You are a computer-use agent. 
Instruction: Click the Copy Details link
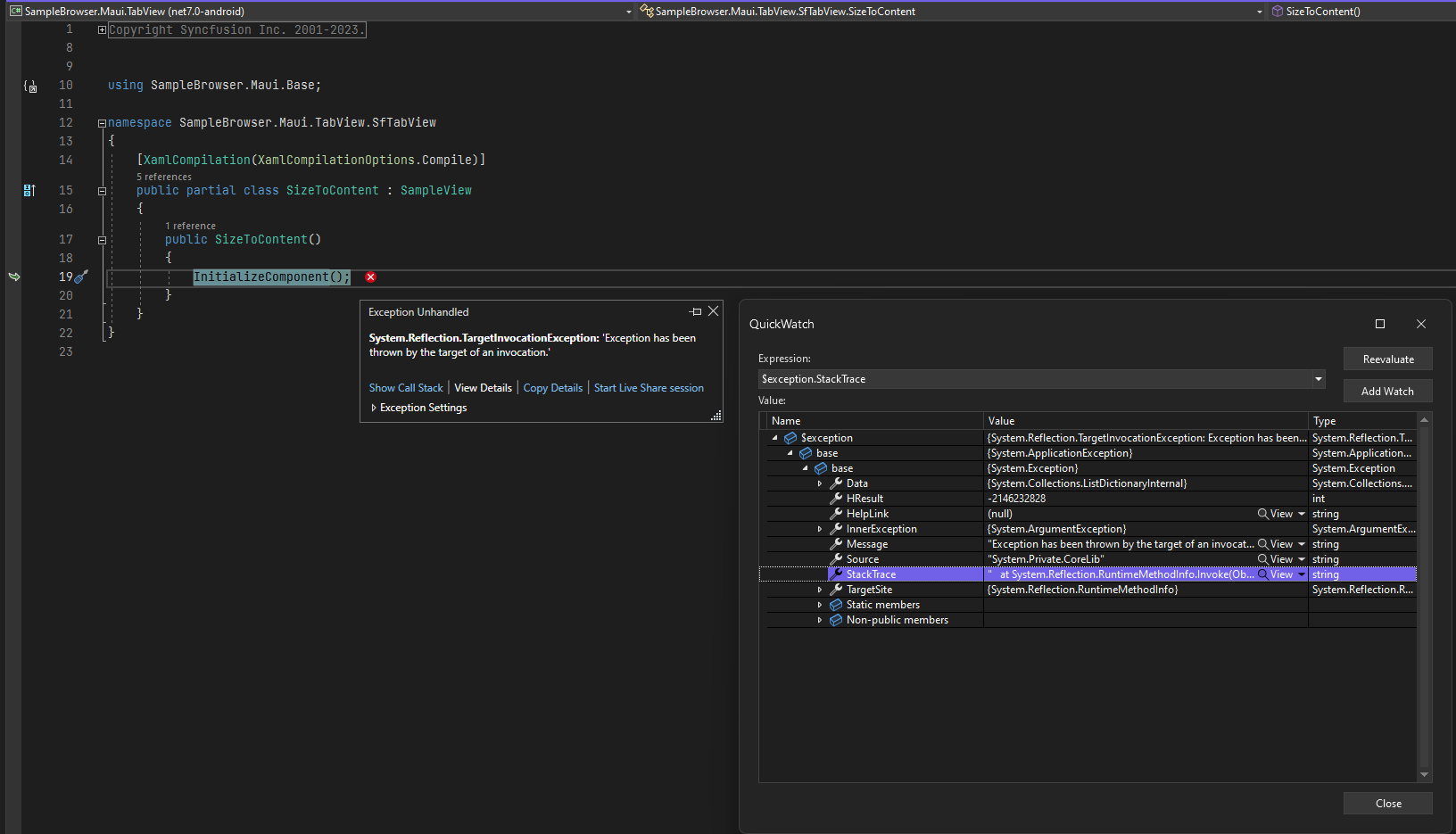tap(552, 388)
